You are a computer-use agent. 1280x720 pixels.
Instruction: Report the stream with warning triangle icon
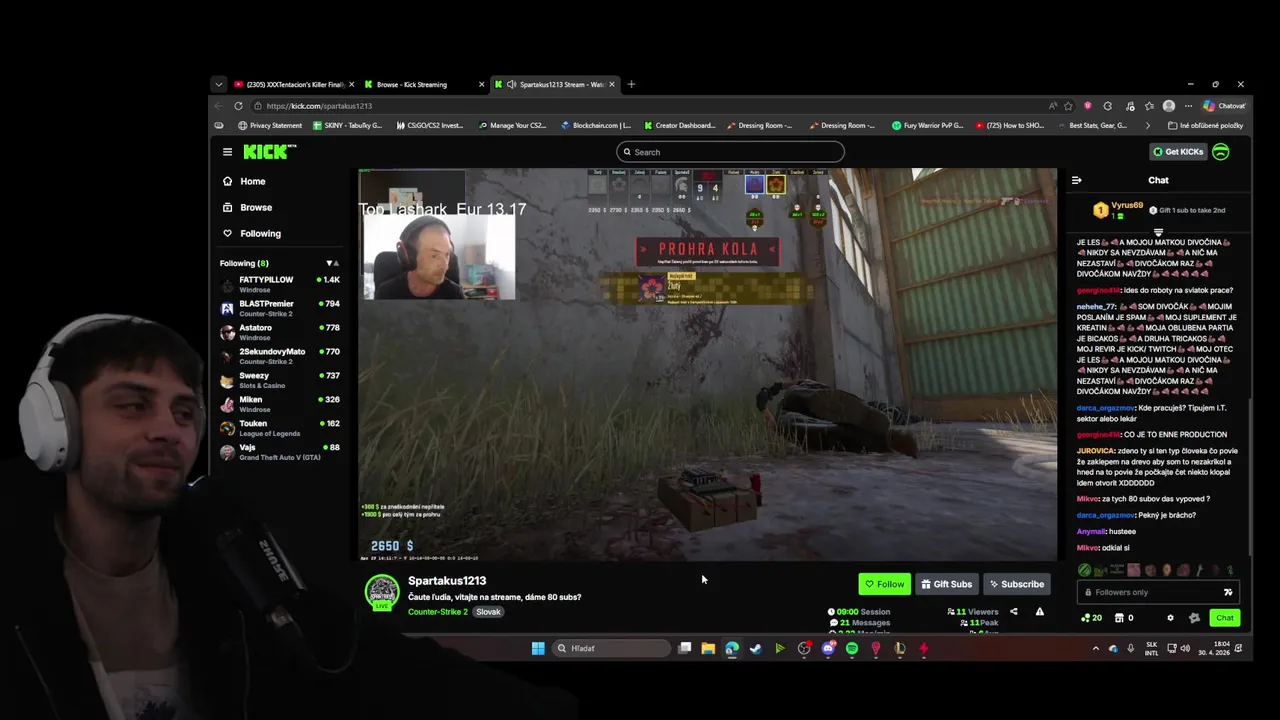pyautogui.click(x=1040, y=612)
